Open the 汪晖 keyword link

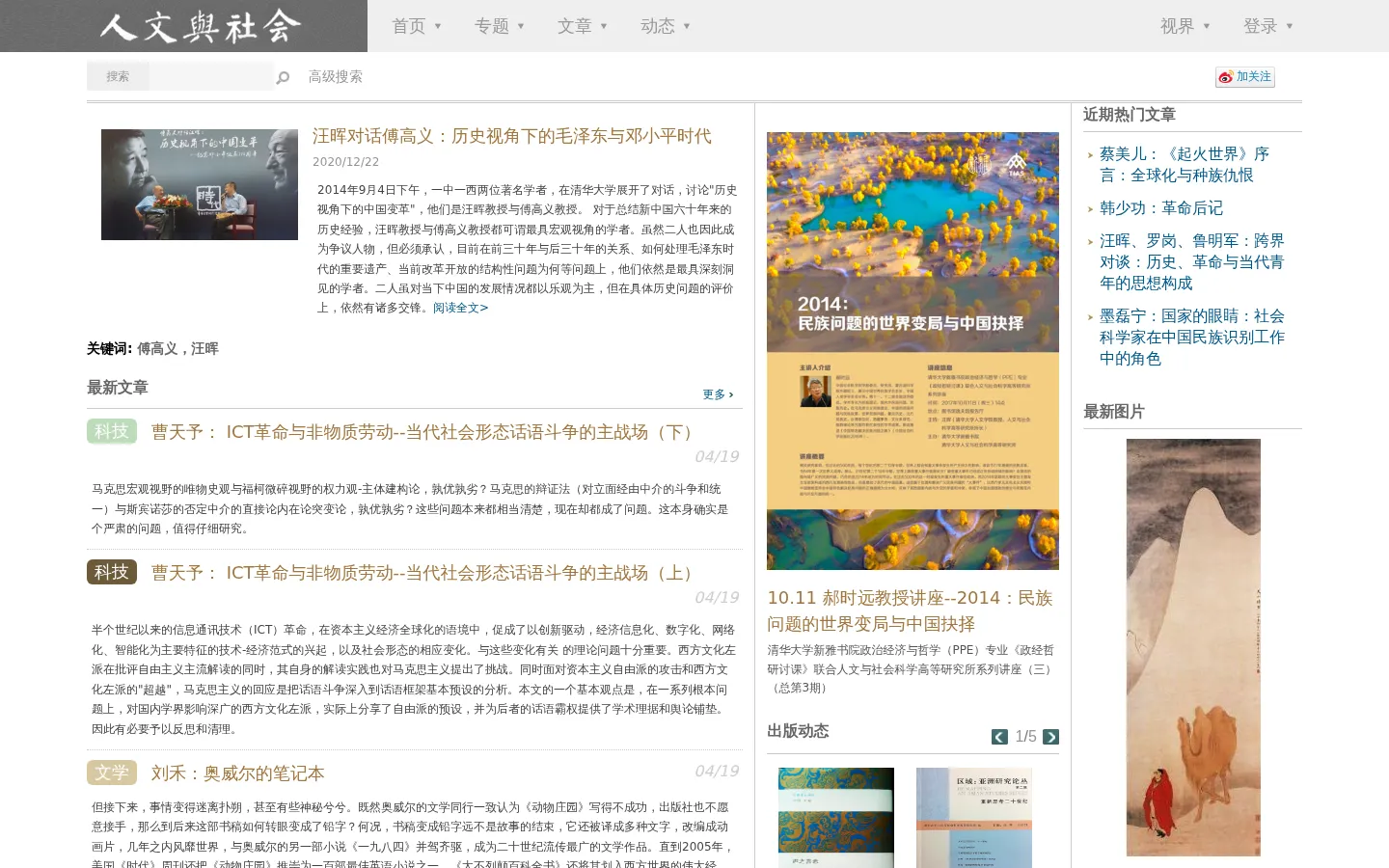204,348
